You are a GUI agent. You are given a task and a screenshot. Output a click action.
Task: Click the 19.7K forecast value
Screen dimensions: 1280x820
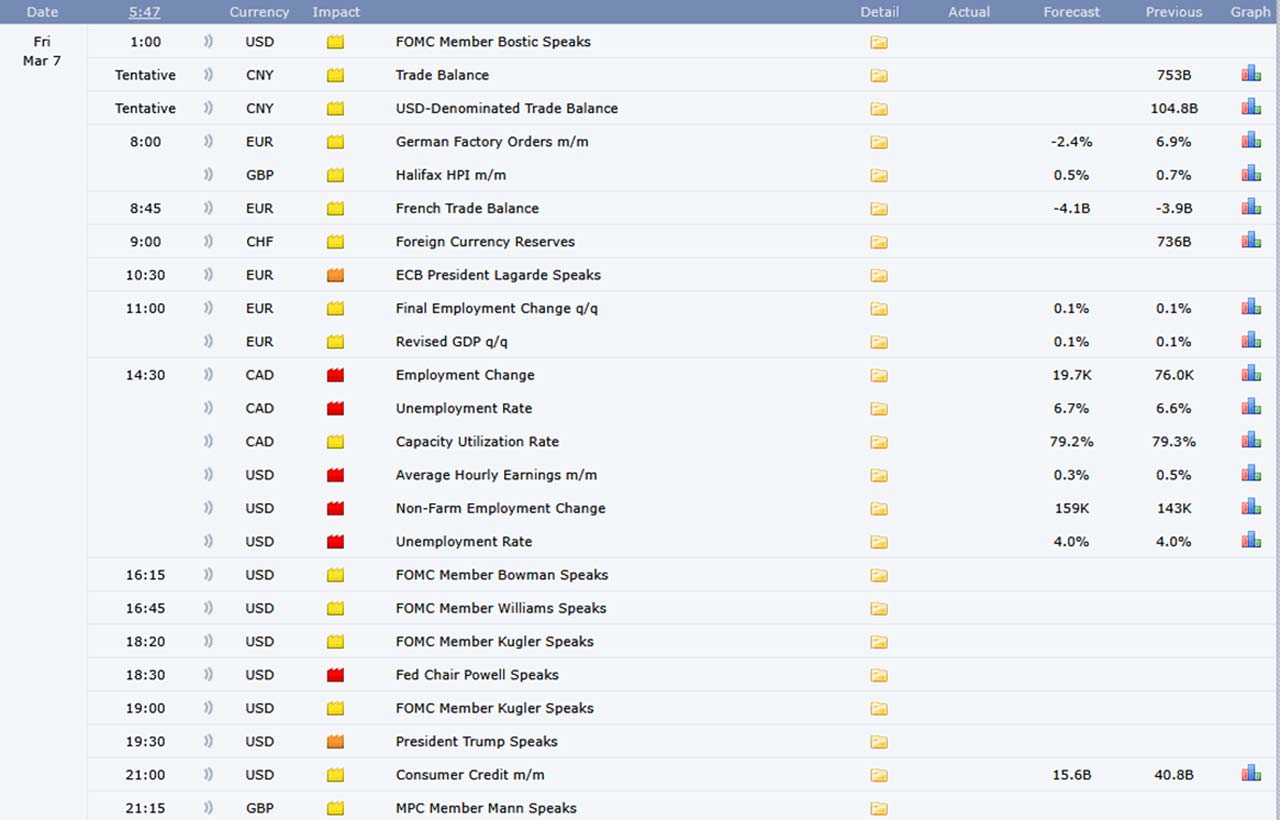(1071, 375)
